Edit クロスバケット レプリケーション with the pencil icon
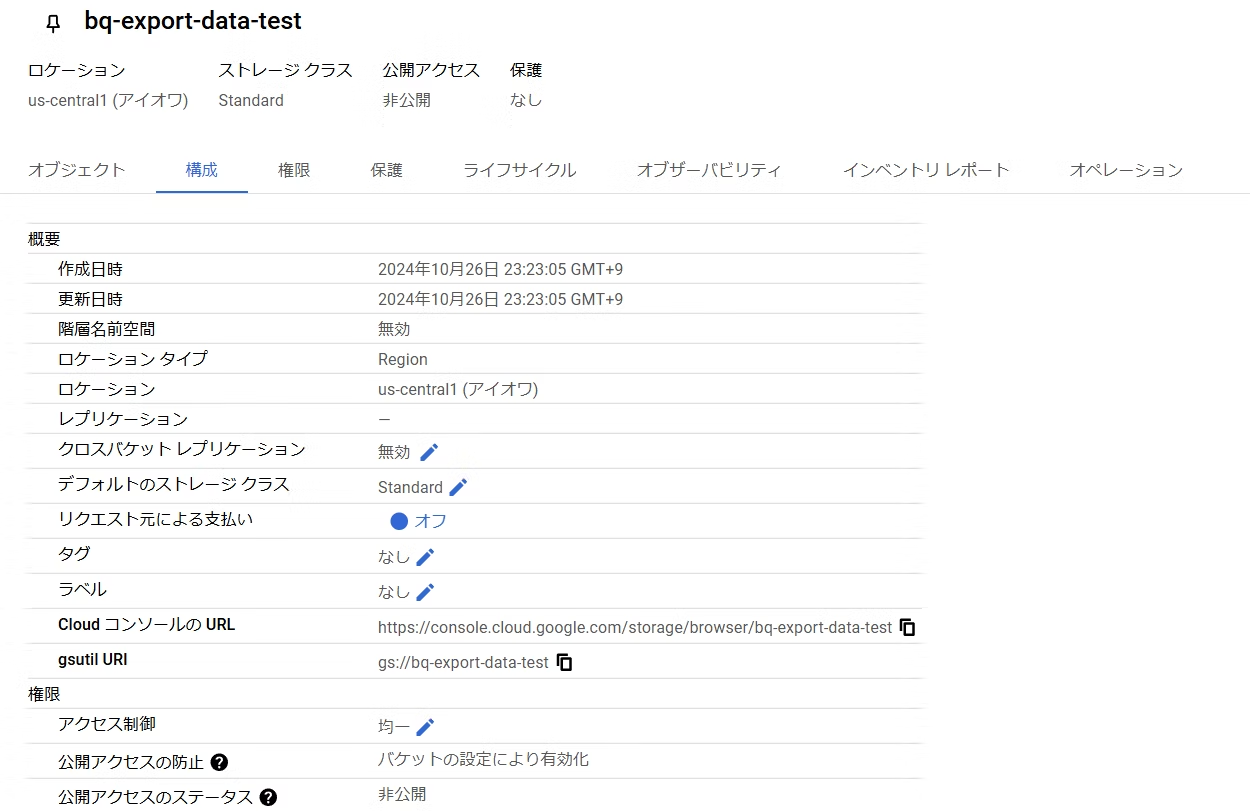The height and width of the screenshot is (811, 1250). point(428,452)
